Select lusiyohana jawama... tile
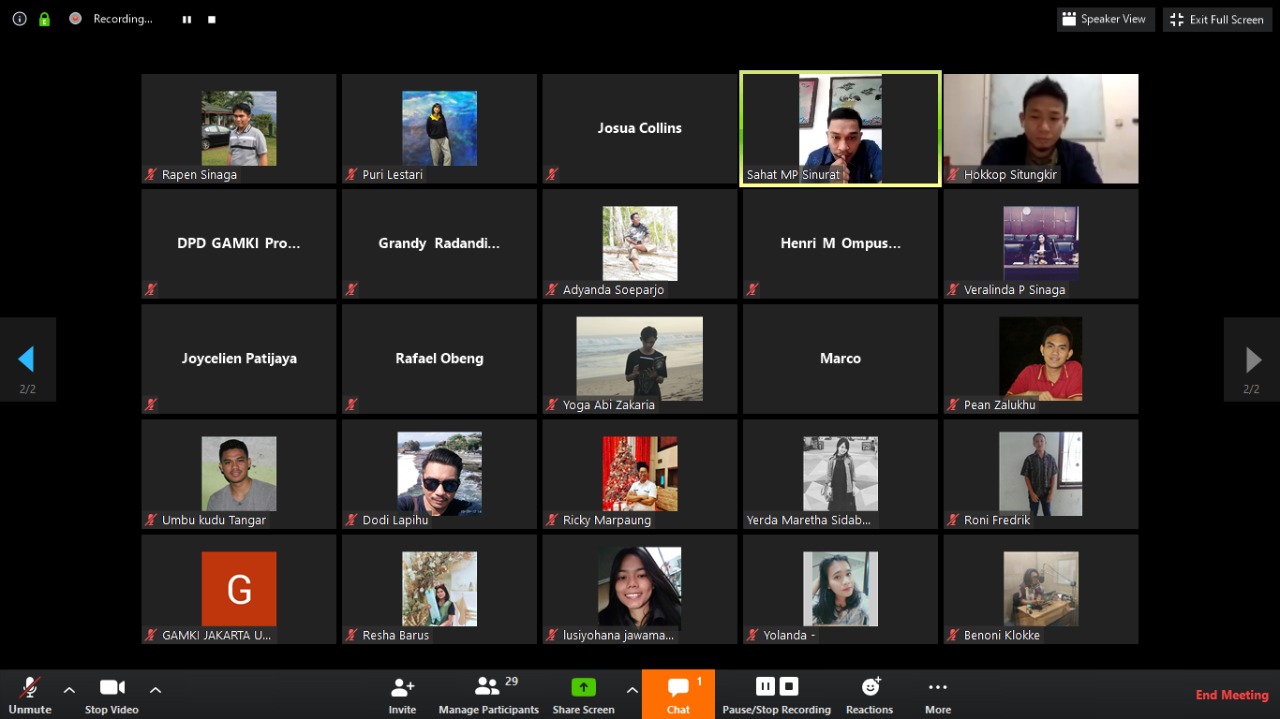Image resolution: width=1280 pixels, height=719 pixels. [x=640, y=589]
